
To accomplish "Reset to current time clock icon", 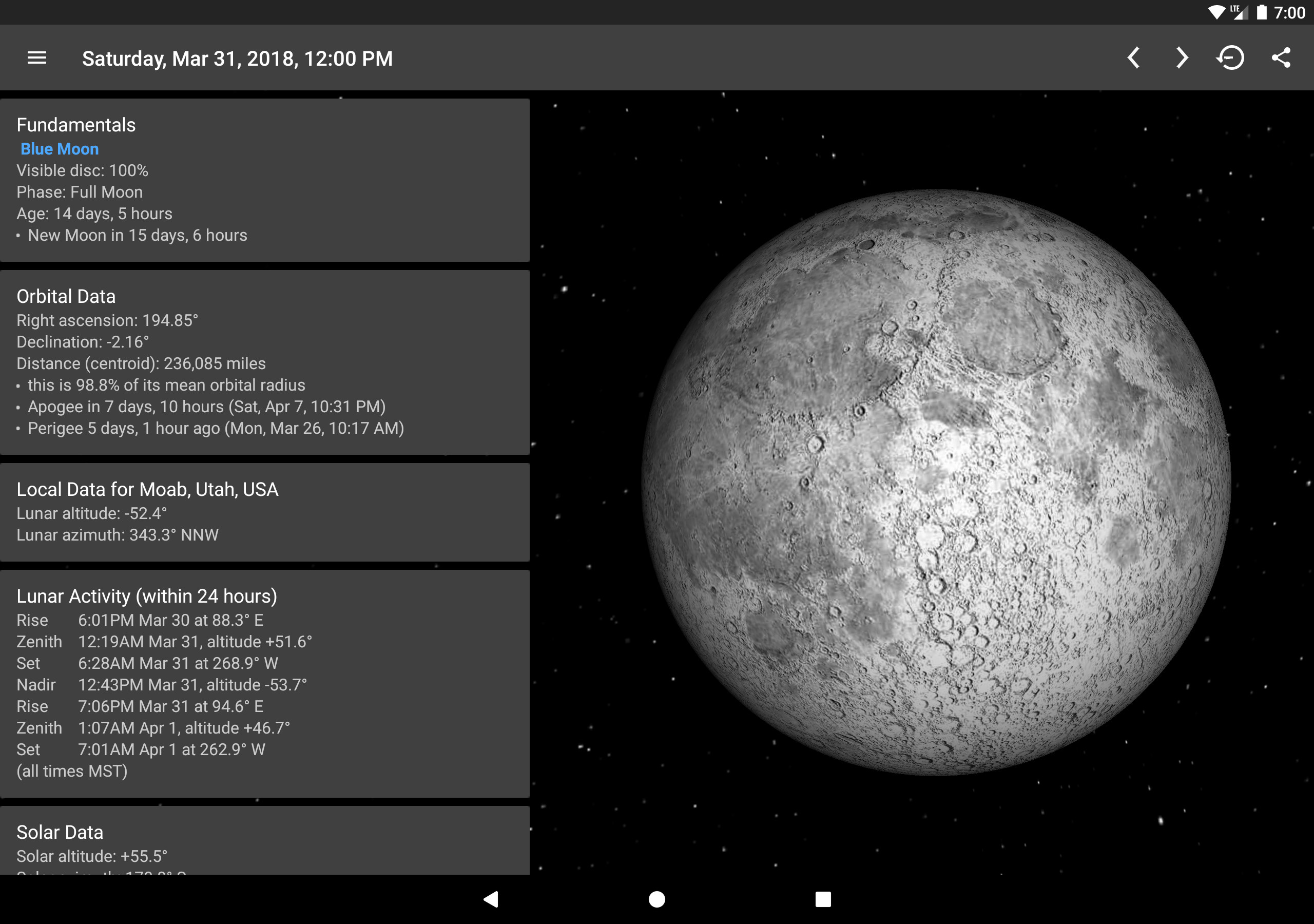I will pos(1230,58).
